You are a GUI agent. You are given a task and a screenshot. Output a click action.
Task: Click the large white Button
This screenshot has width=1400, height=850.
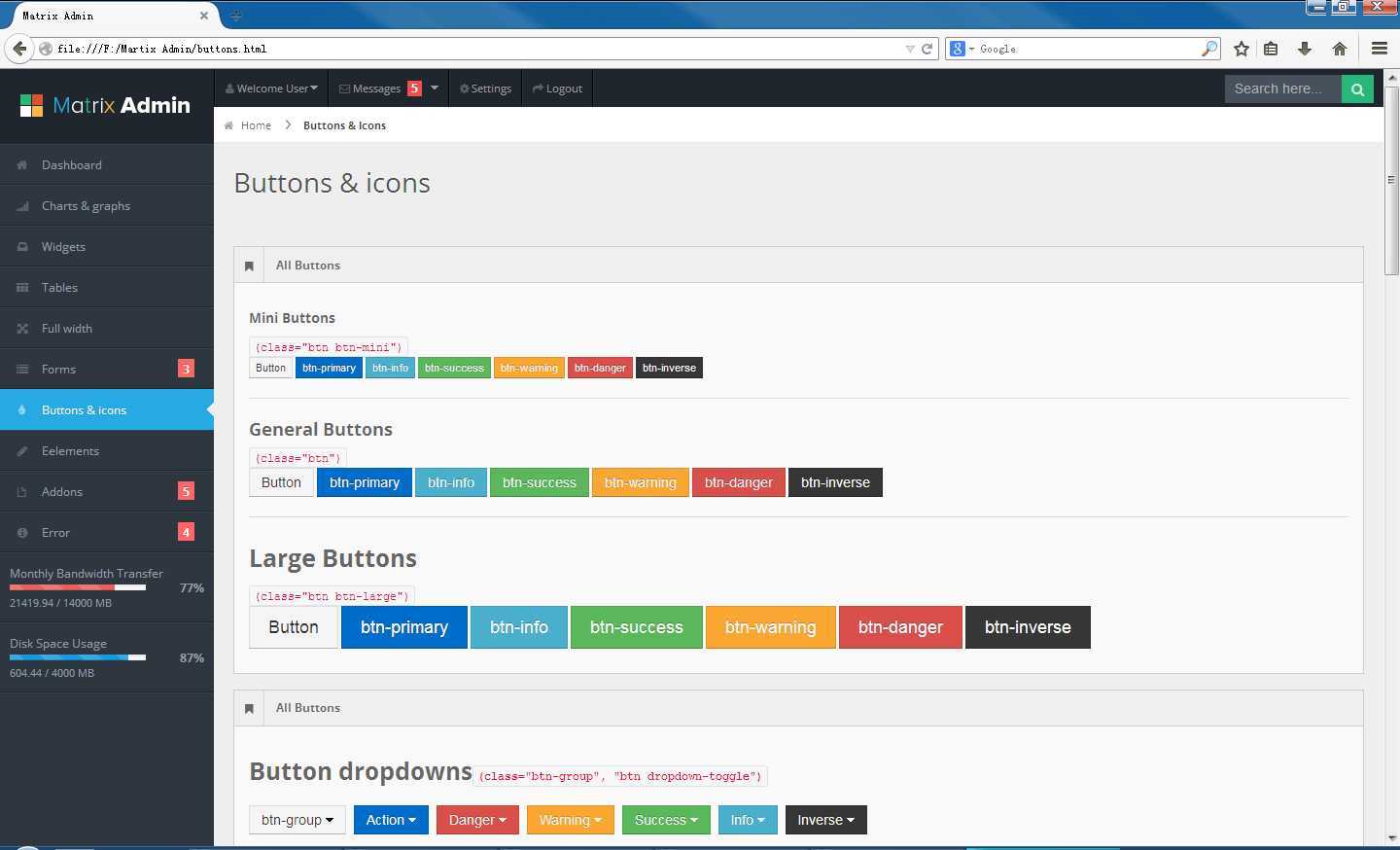294,627
